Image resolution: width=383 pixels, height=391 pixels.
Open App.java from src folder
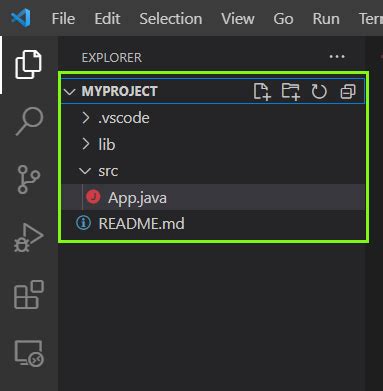[x=213, y=197]
